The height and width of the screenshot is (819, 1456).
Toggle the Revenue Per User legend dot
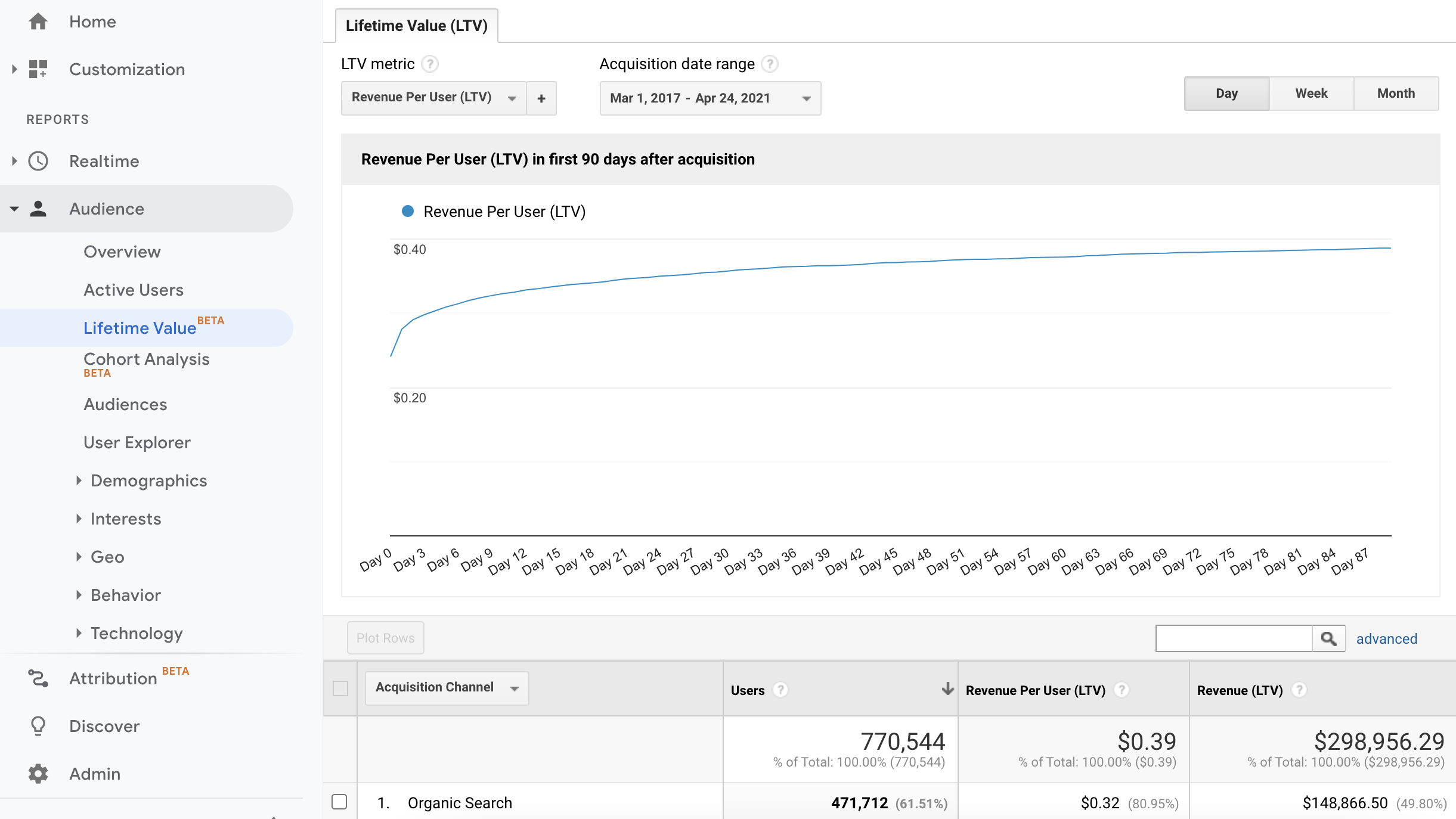pos(408,211)
